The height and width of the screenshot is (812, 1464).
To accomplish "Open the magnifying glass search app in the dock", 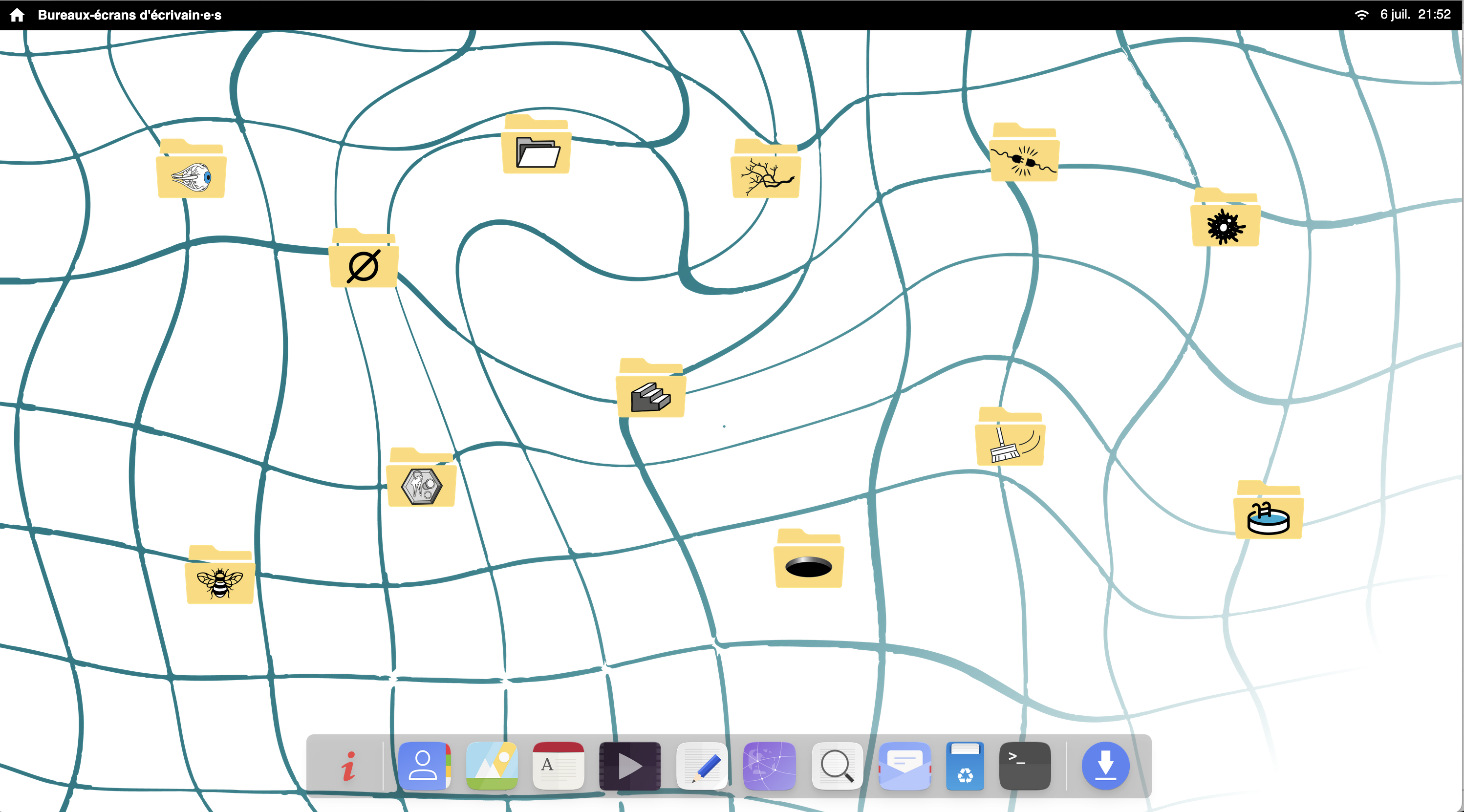I will click(x=837, y=766).
